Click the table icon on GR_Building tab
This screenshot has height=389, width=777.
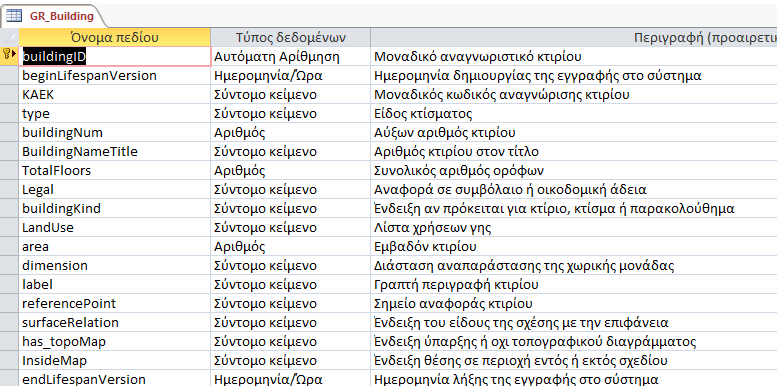point(14,16)
